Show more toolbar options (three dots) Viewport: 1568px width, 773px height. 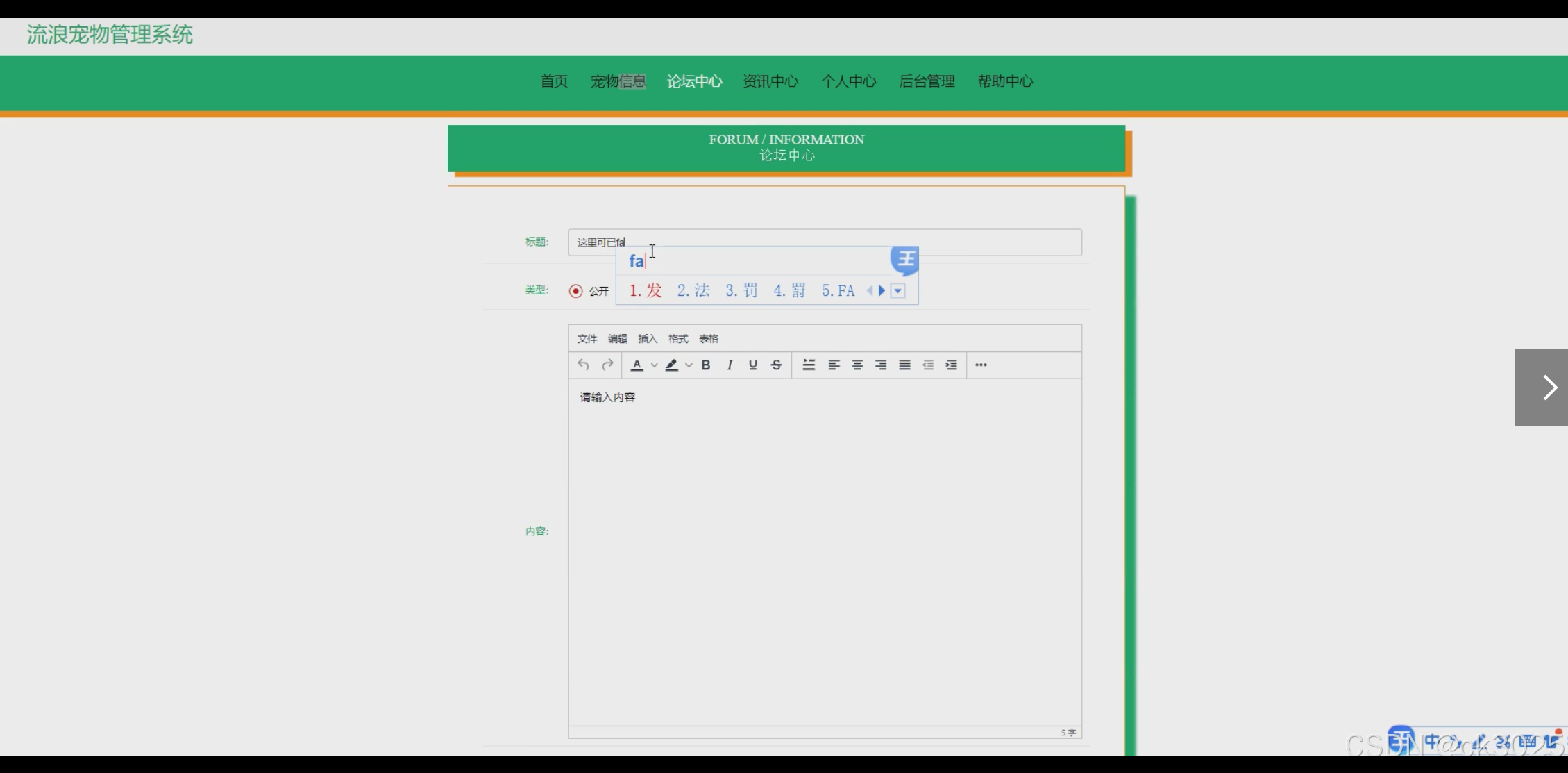[980, 365]
